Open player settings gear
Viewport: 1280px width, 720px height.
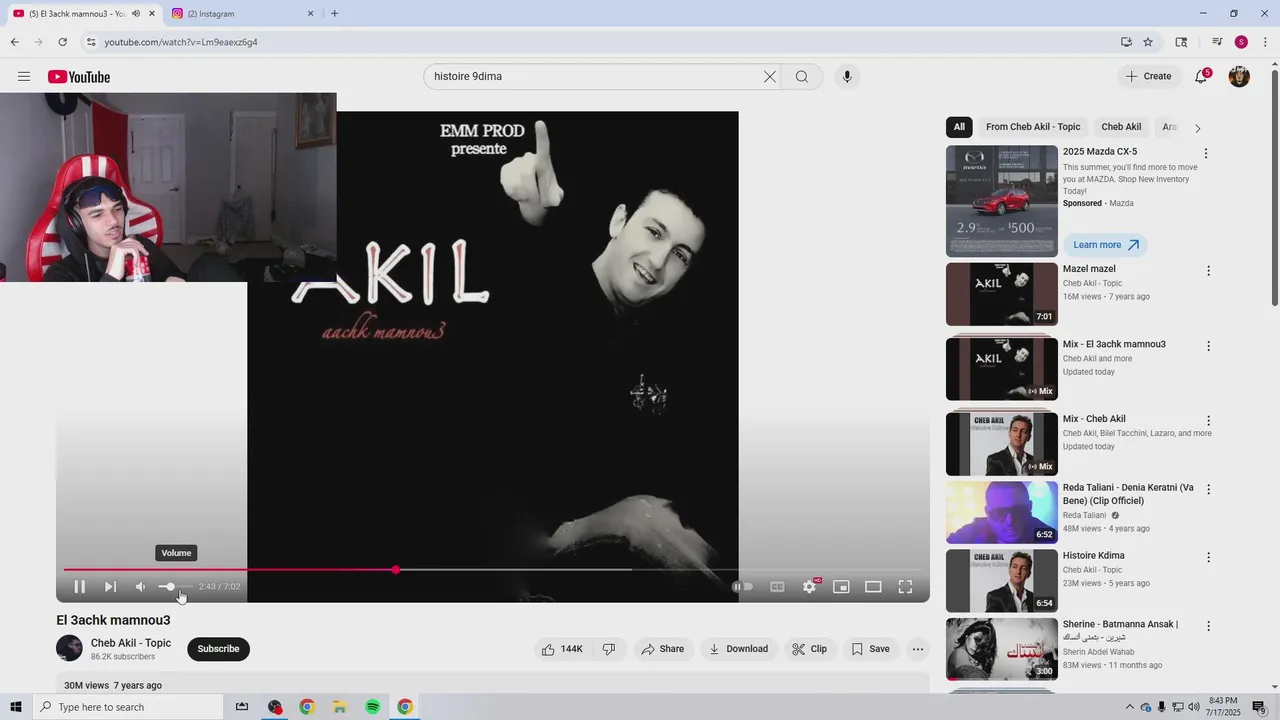click(x=810, y=587)
